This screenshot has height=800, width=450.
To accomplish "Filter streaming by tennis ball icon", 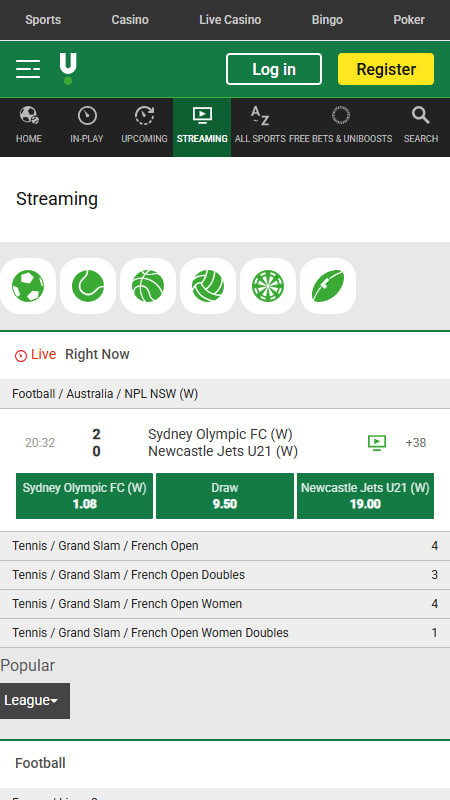I will coord(88,286).
